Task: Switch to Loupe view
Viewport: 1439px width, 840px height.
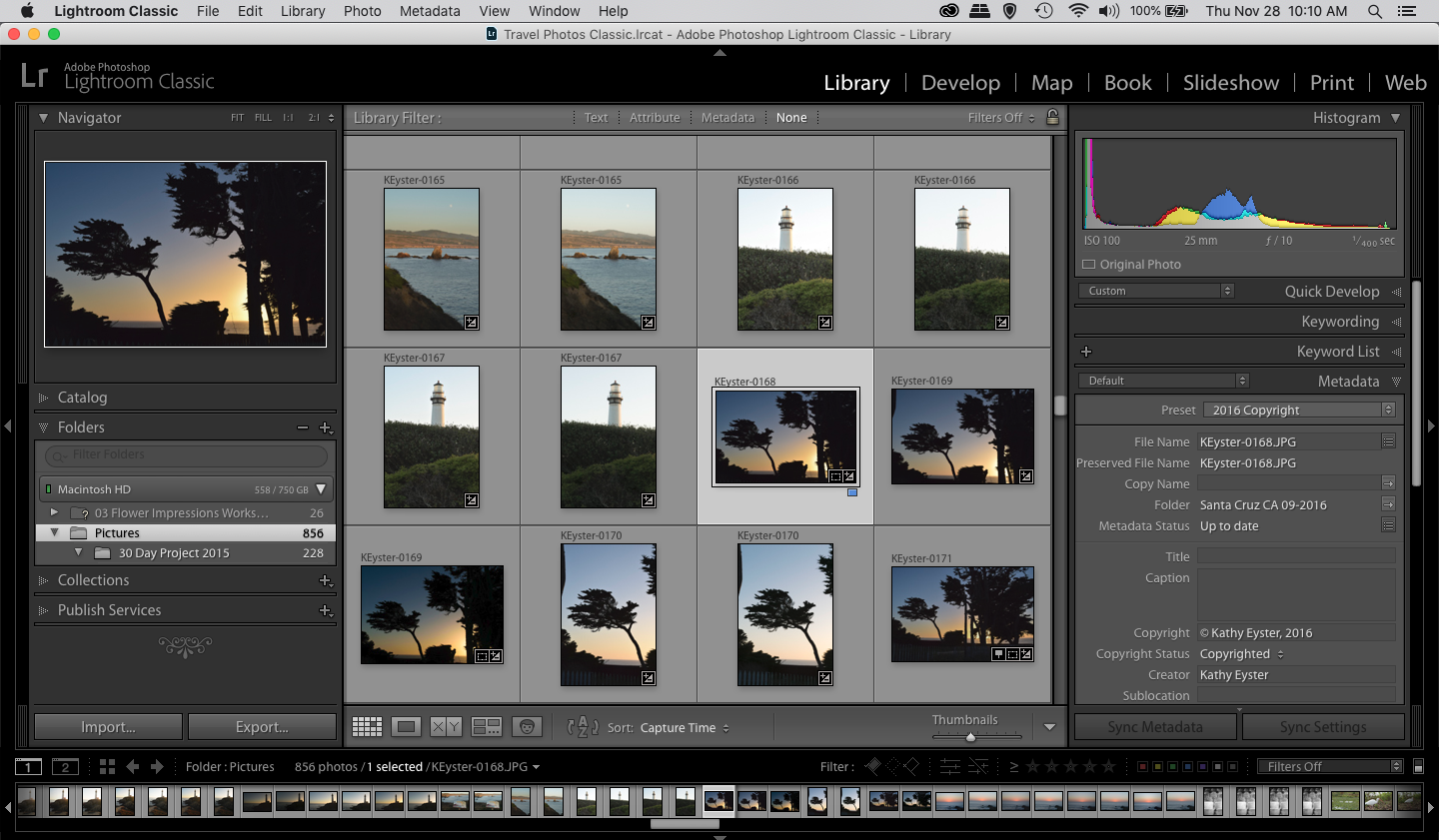Action: tap(406, 727)
